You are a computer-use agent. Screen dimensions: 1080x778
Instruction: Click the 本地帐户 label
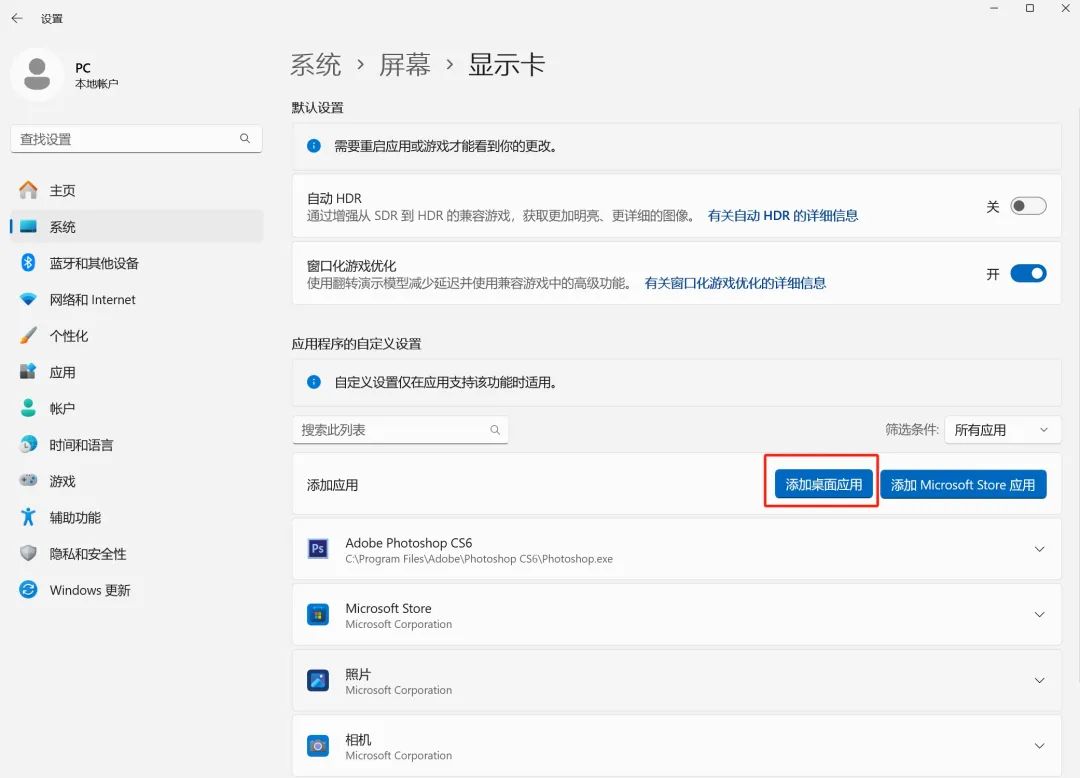pos(96,84)
